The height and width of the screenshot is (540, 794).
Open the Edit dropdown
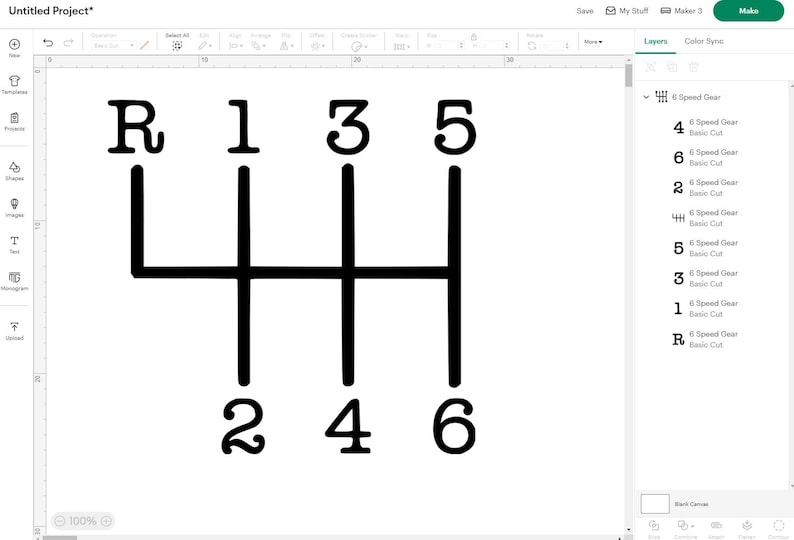[205, 46]
